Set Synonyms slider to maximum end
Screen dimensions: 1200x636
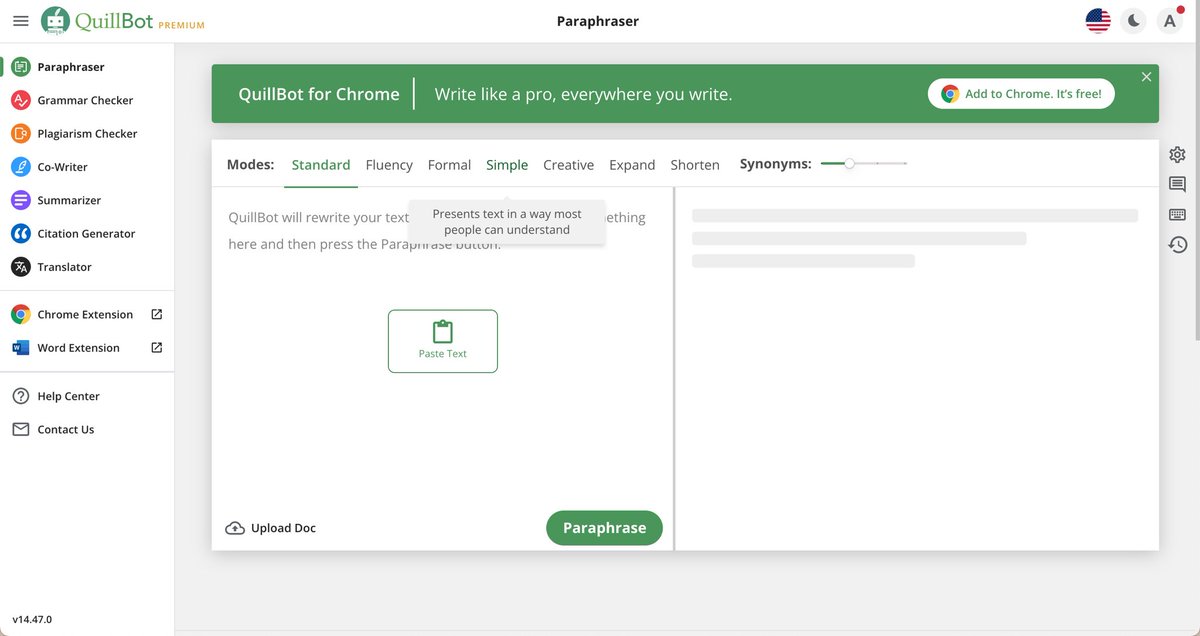coord(906,163)
